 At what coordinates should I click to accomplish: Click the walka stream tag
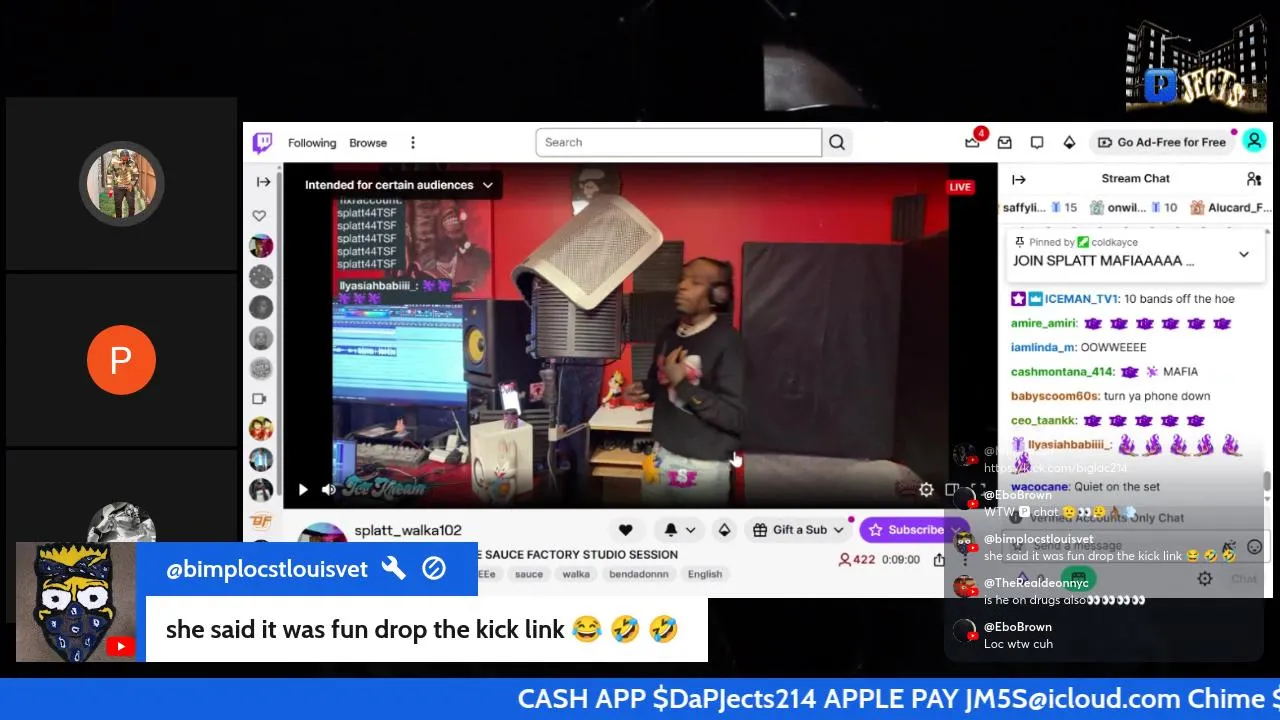point(576,574)
